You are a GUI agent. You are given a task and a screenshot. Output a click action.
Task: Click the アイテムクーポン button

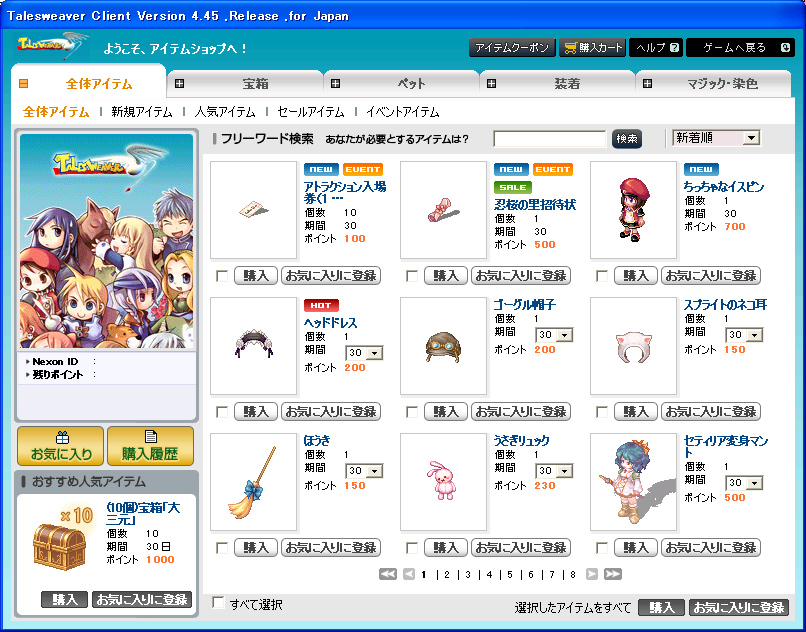pos(512,48)
